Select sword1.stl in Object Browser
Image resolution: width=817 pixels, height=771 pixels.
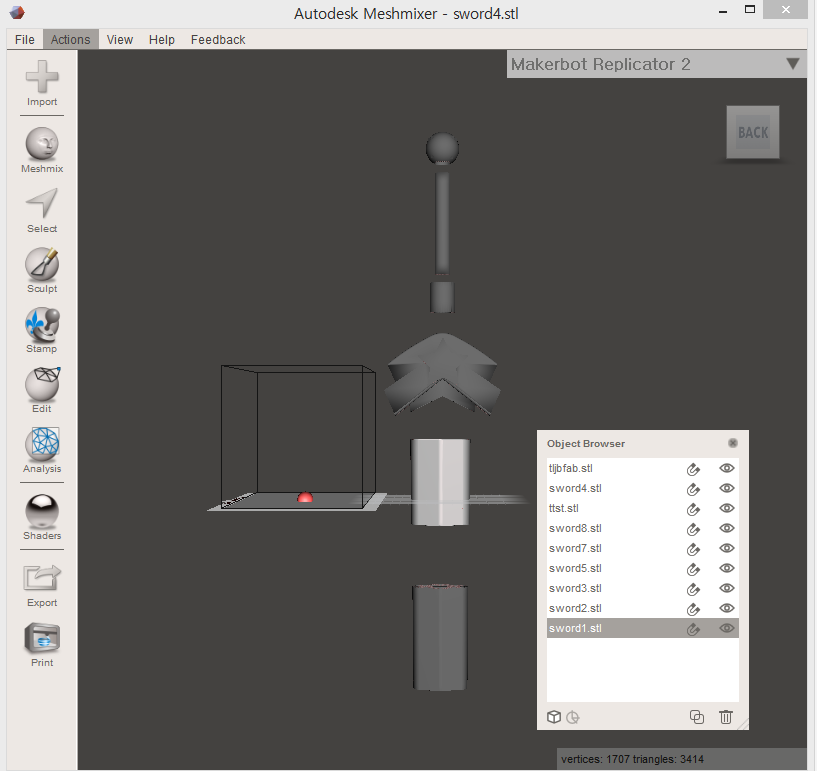click(643, 628)
